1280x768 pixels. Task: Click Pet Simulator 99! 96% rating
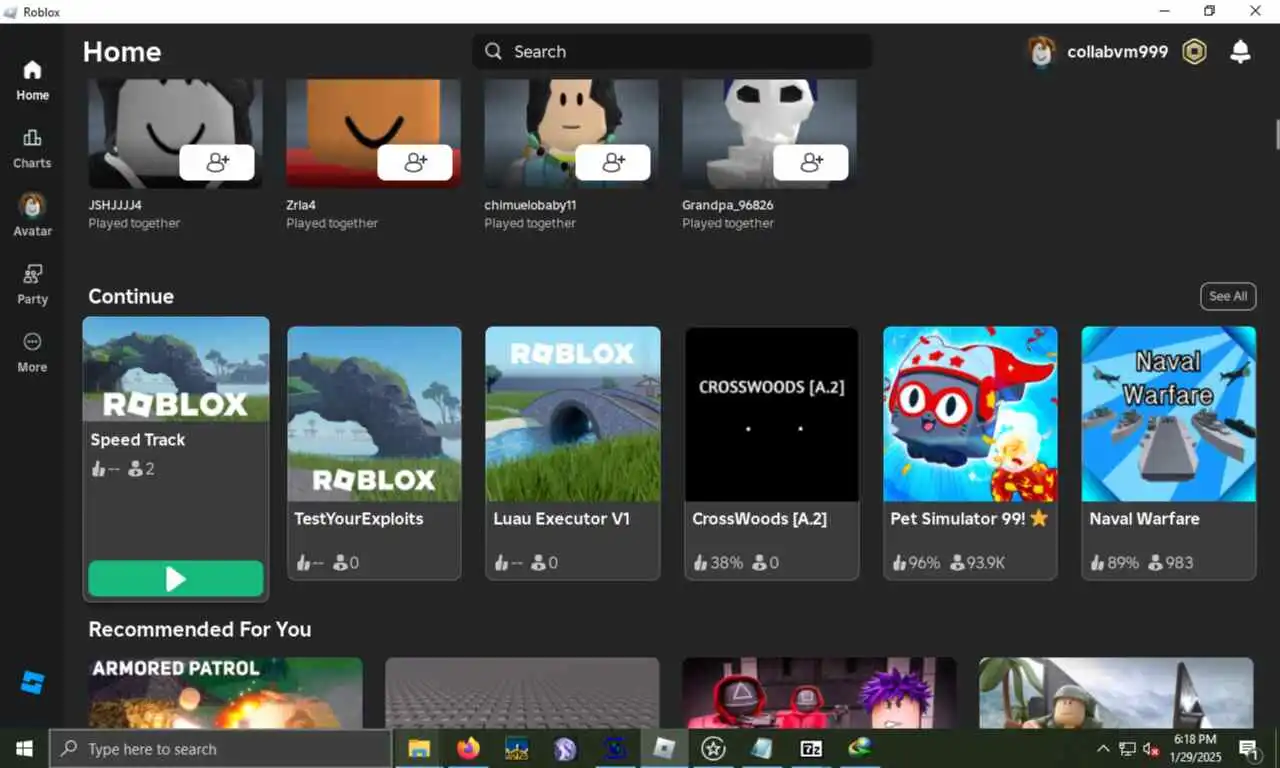(916, 563)
